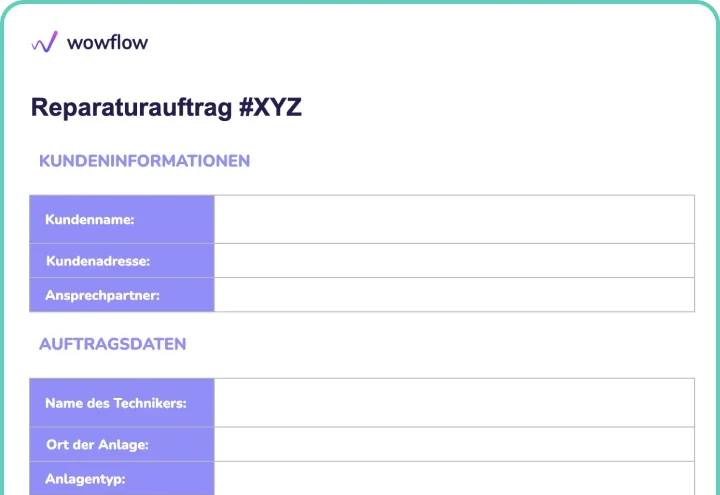Click the wowflow brand name text
Viewport: 720px width, 495px height.
click(107, 43)
